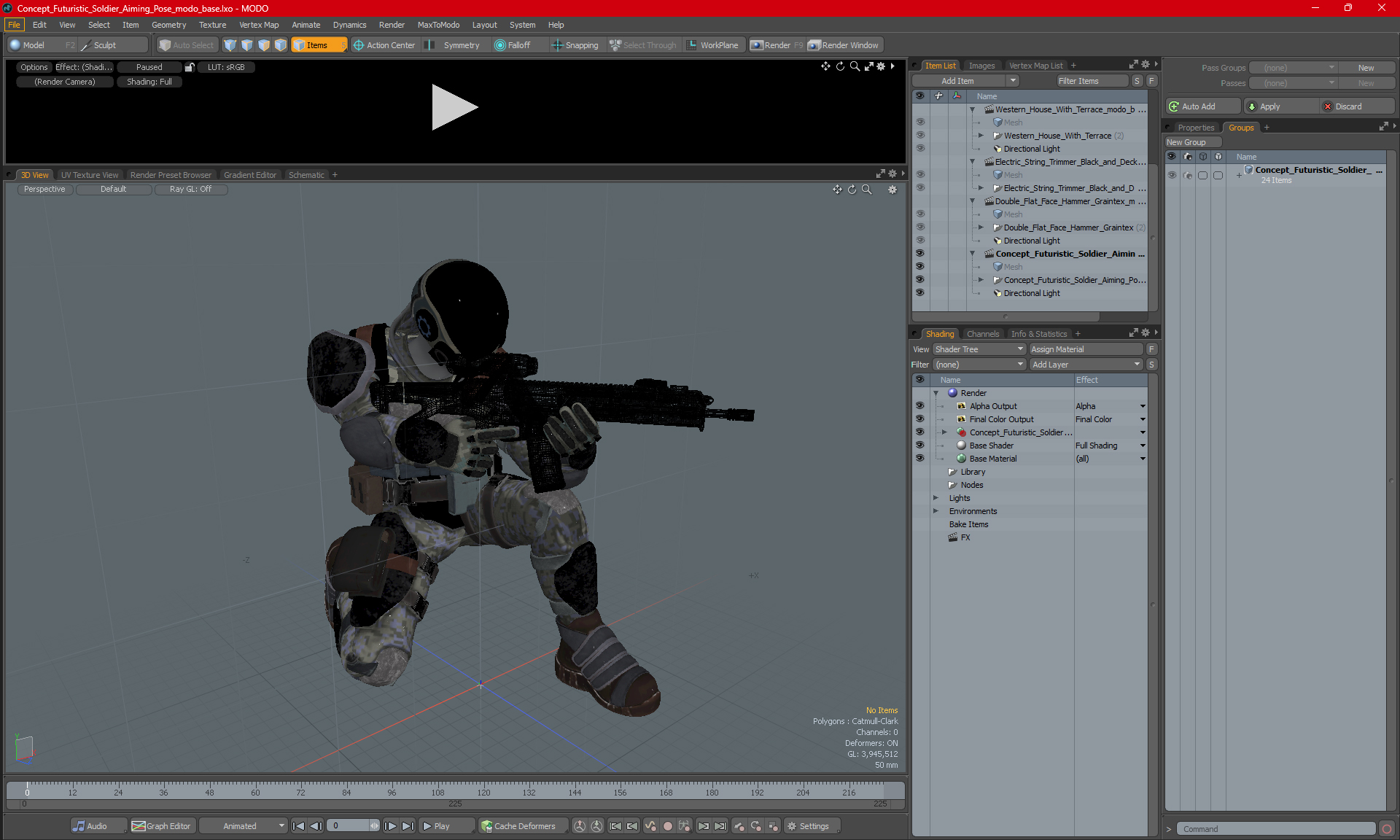Screen dimensions: 1400x840
Task: Click the 3D viewport zoom magnifier icon
Action: click(867, 190)
